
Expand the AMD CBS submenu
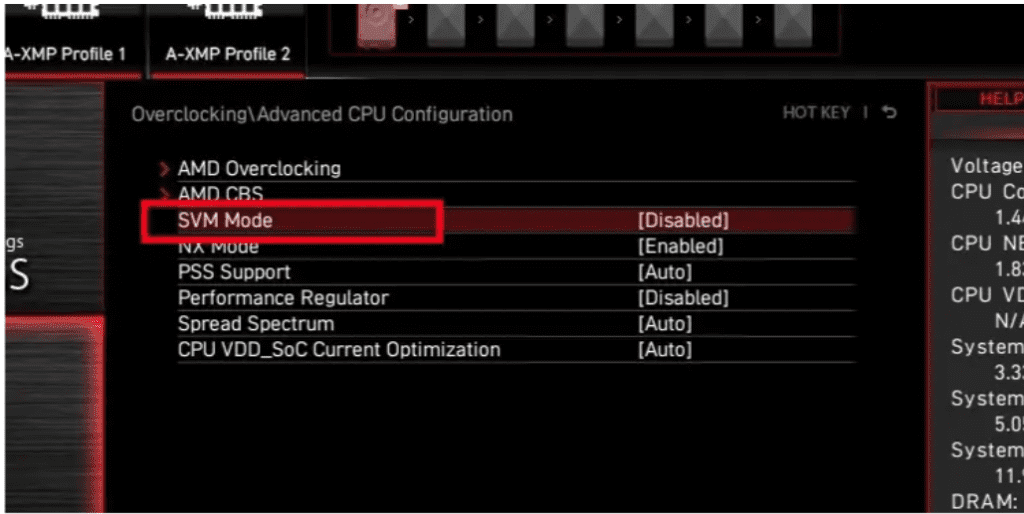(220, 193)
